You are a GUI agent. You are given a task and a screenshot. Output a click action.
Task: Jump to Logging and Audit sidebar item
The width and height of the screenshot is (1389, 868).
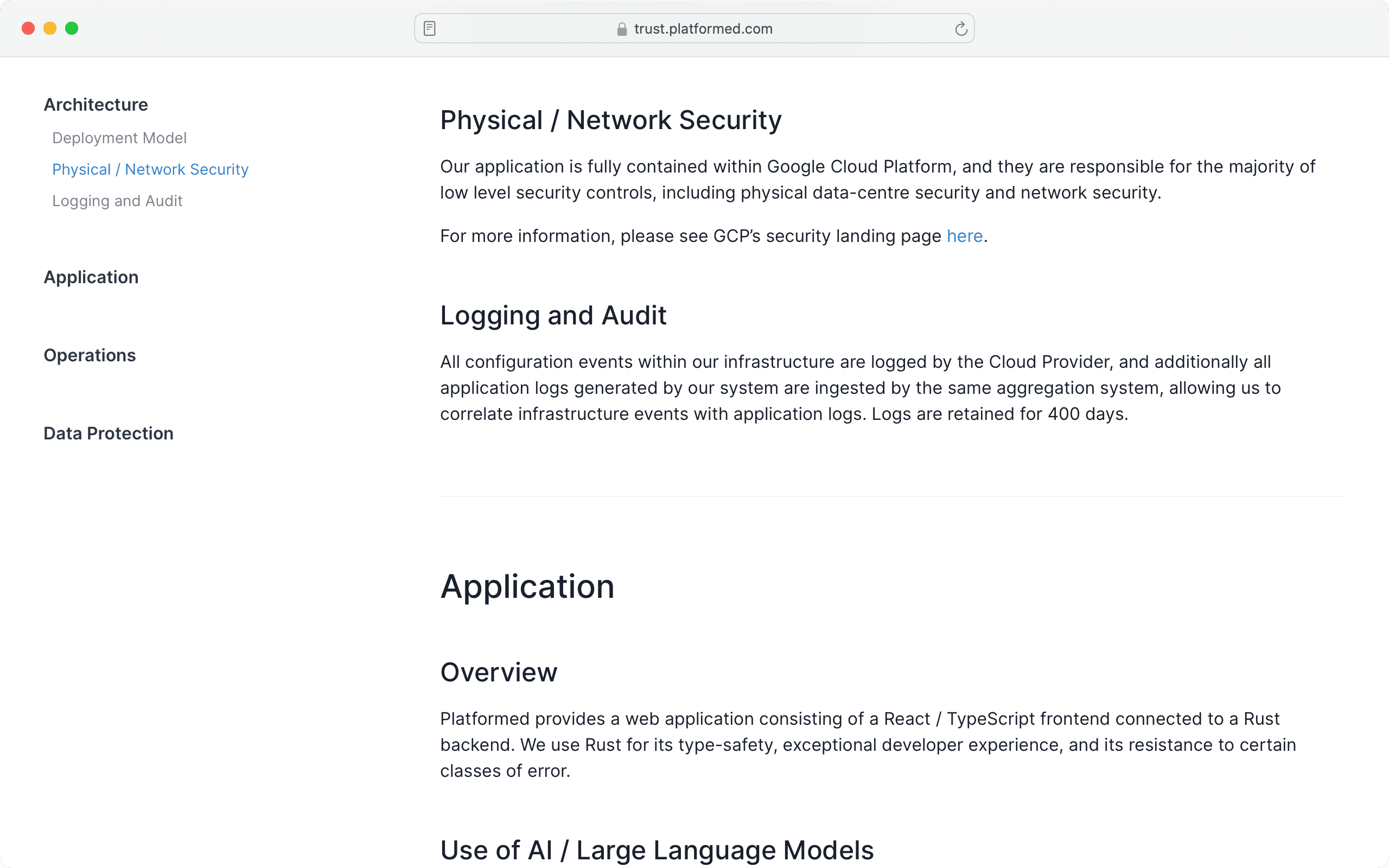coord(117,201)
